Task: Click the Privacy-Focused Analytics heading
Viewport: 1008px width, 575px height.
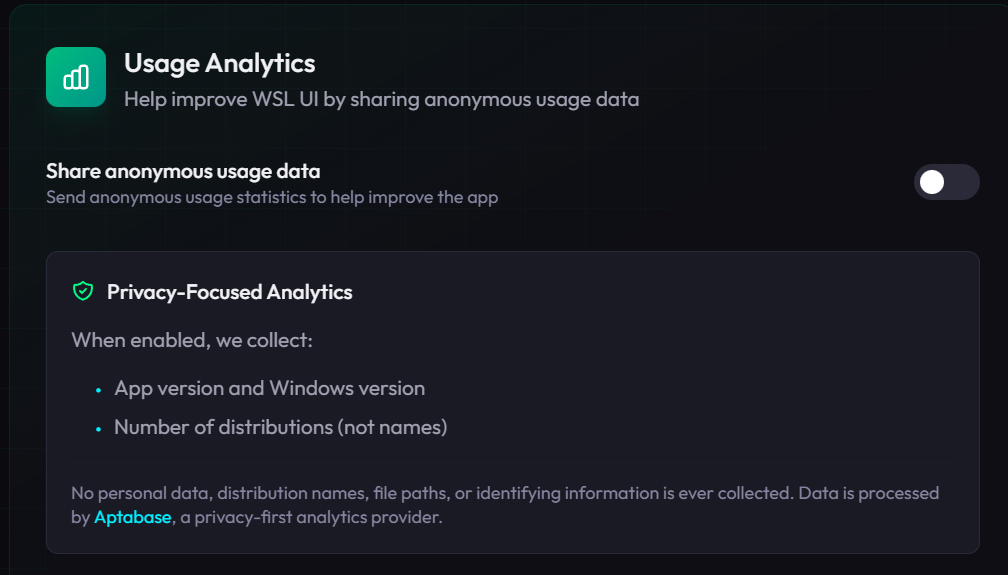Action: [229, 292]
